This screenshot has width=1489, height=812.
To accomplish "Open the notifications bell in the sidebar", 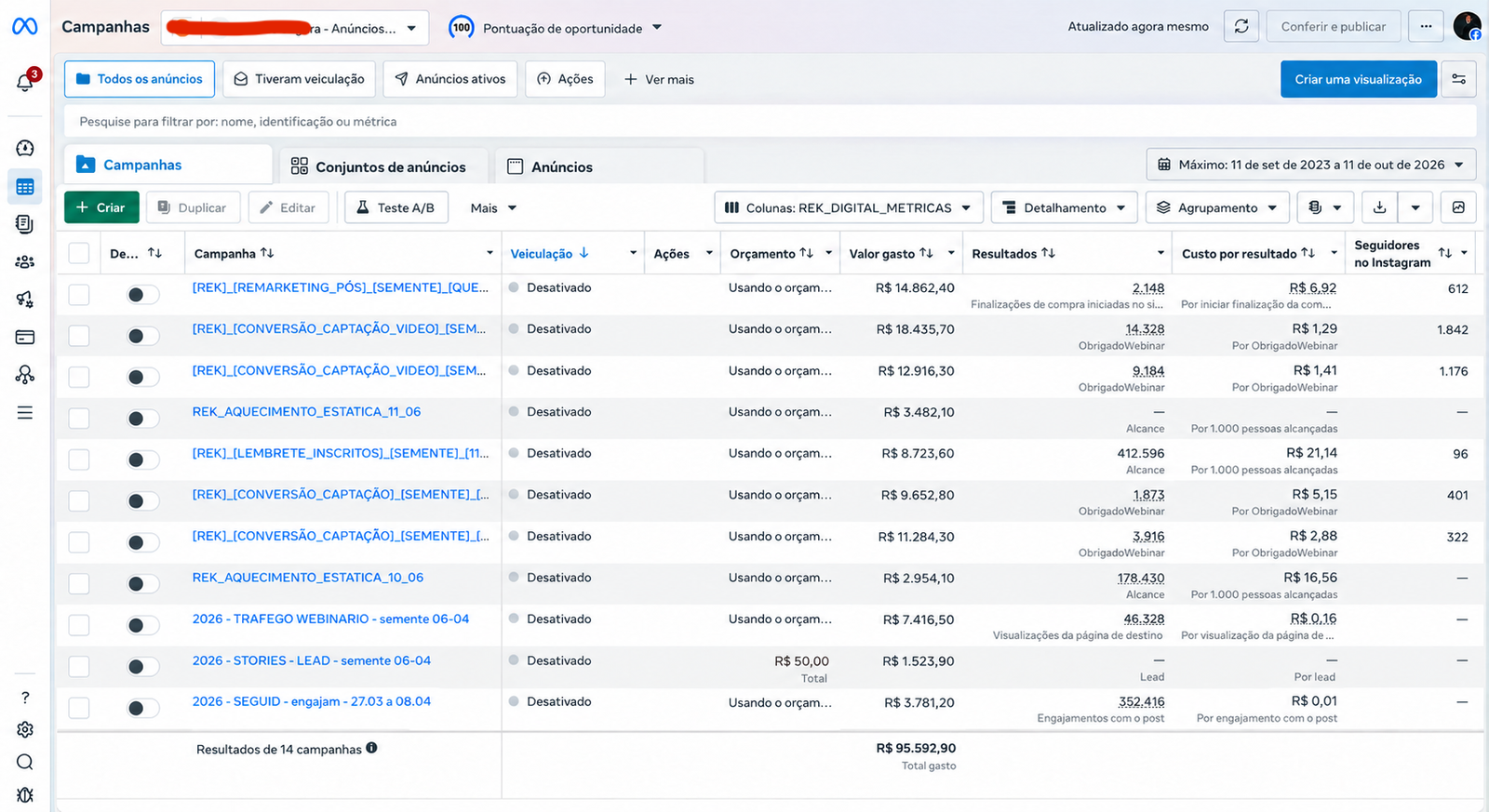I will 25,82.
